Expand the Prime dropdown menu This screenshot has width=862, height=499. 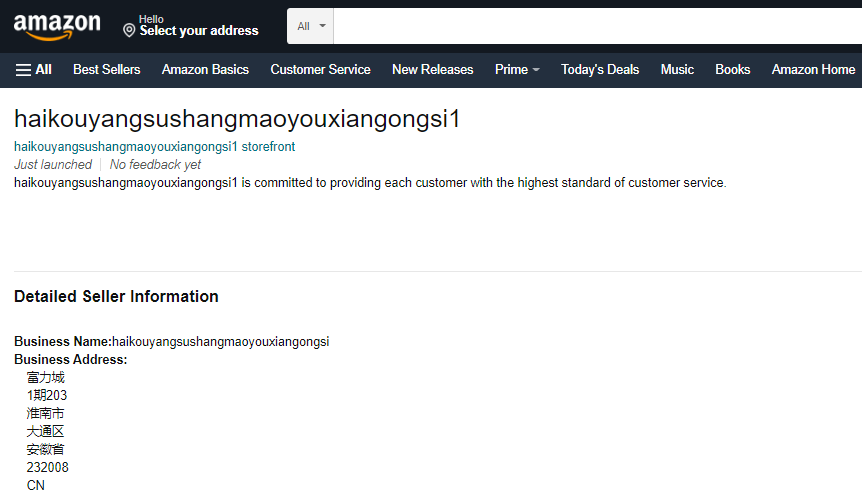tap(517, 70)
